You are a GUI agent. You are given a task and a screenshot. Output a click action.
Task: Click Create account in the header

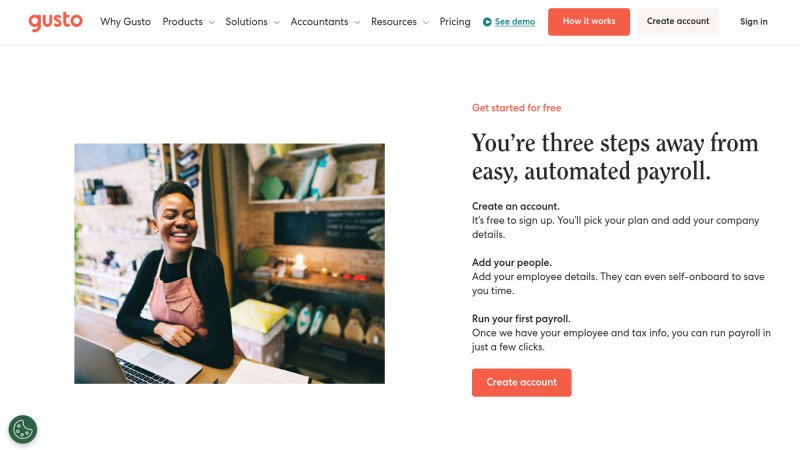(x=678, y=22)
